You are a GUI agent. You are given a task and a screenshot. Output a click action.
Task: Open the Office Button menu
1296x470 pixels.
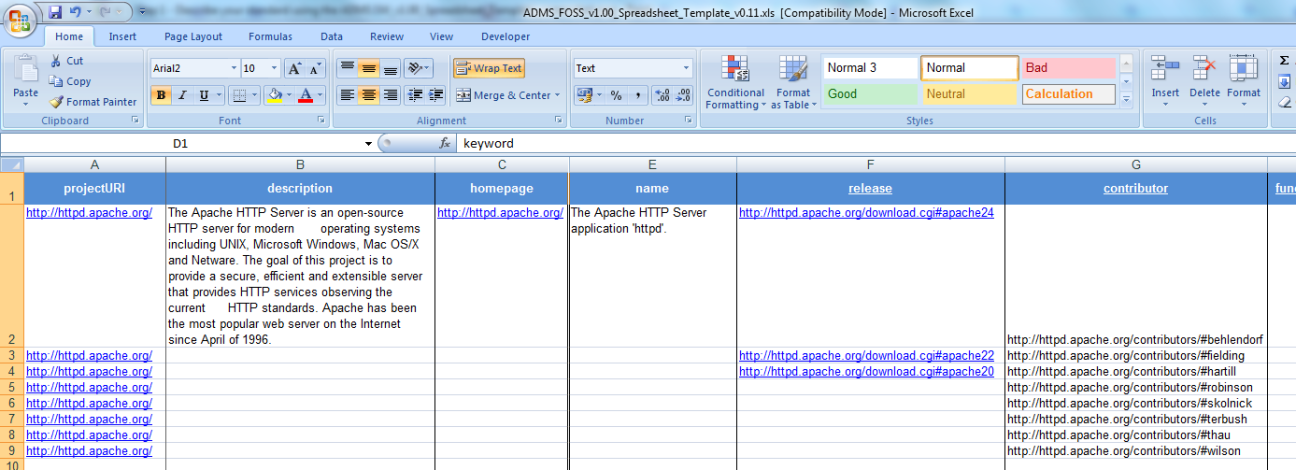coord(21,20)
